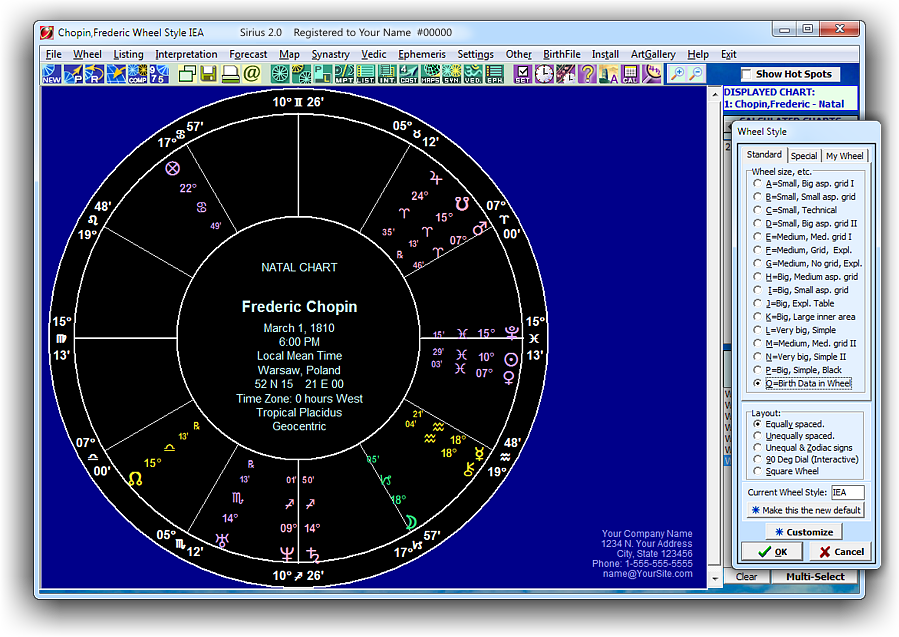Click the floppy disk save icon
This screenshot has width=899, height=637.
click(x=208, y=74)
